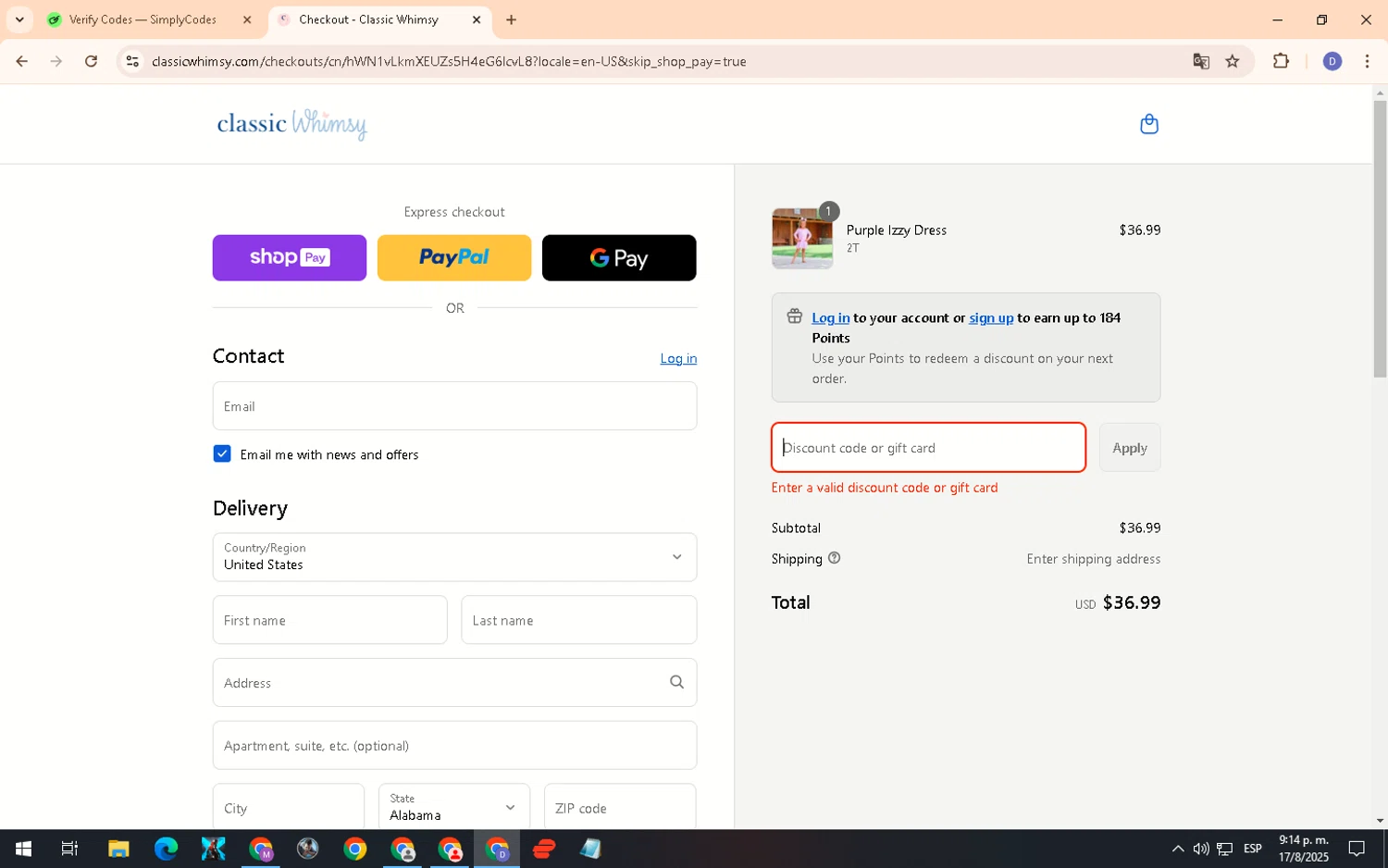The width and height of the screenshot is (1388, 868).
Task: Open the volume speaker tray icon
Action: point(1200,849)
